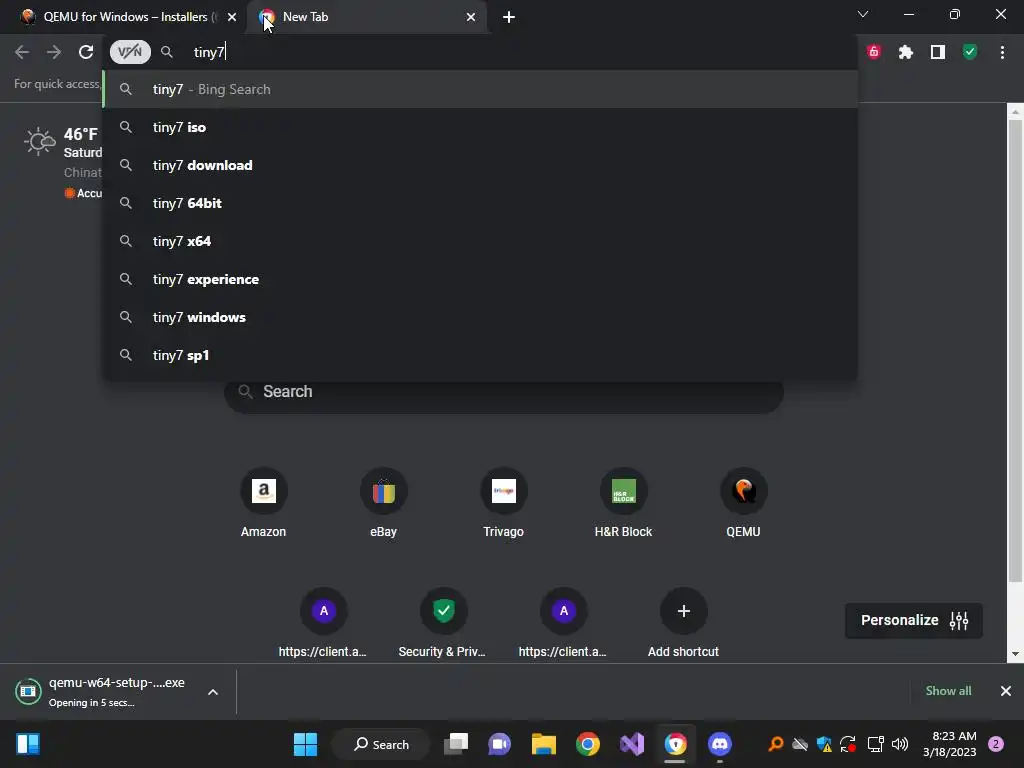
Task: Open notification badge showing 2
Action: click(996, 744)
